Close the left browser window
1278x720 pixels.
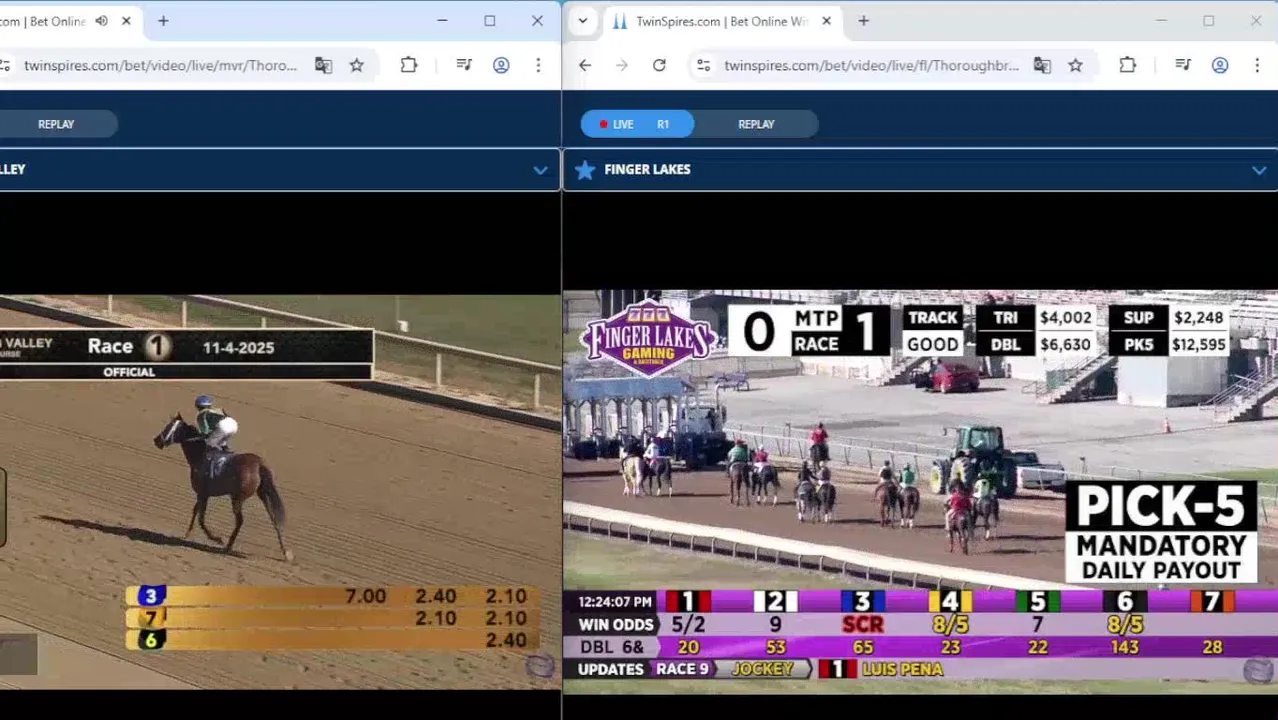click(537, 21)
